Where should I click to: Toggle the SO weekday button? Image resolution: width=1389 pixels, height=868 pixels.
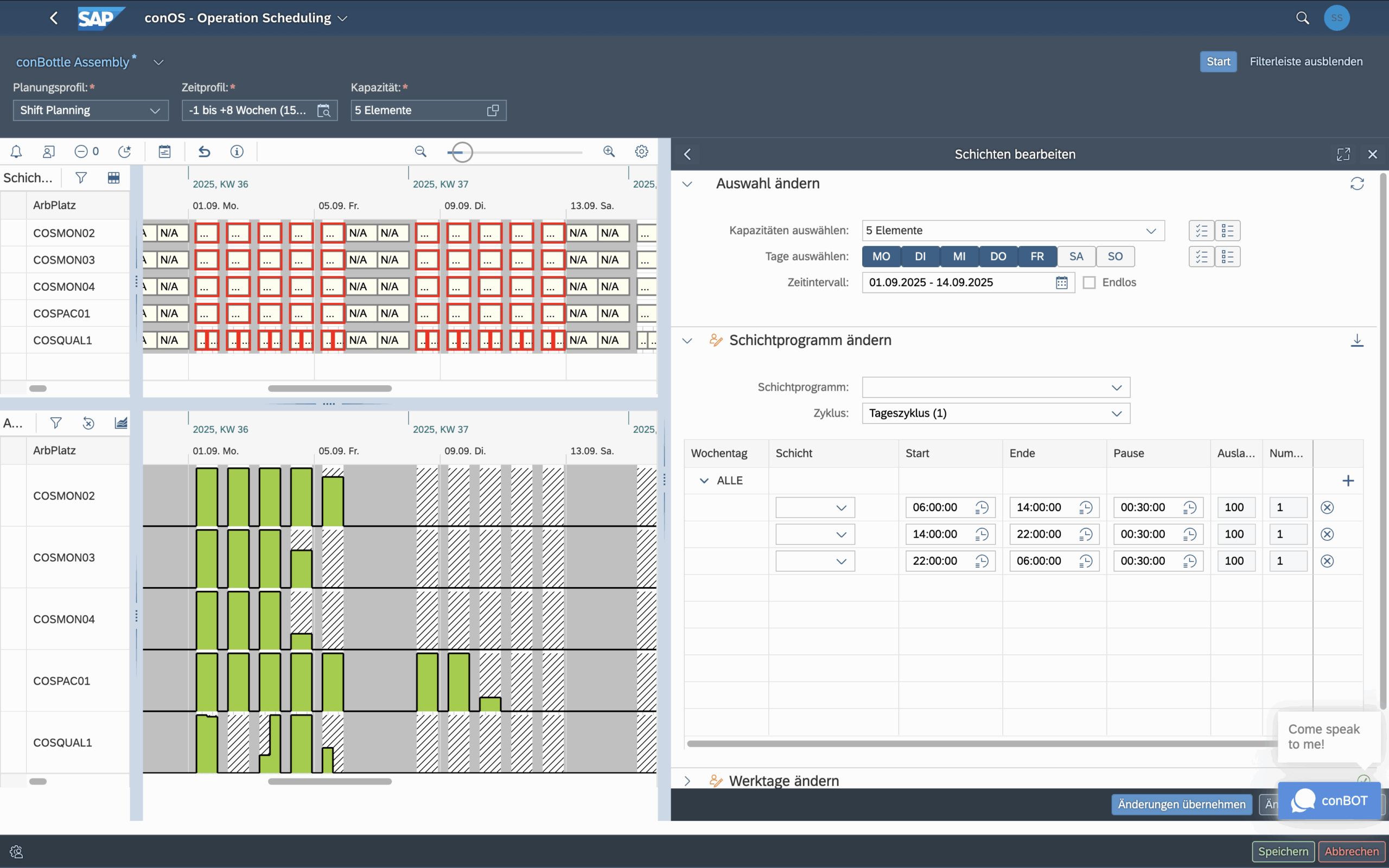(1114, 257)
